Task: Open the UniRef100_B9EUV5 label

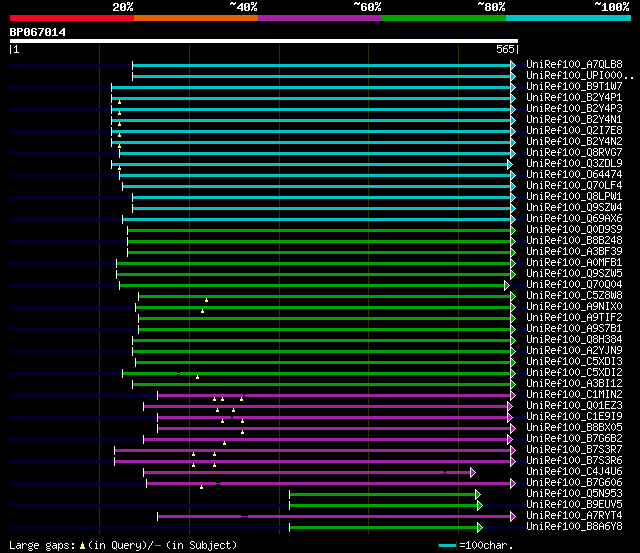Action: pyautogui.click(x=574, y=505)
